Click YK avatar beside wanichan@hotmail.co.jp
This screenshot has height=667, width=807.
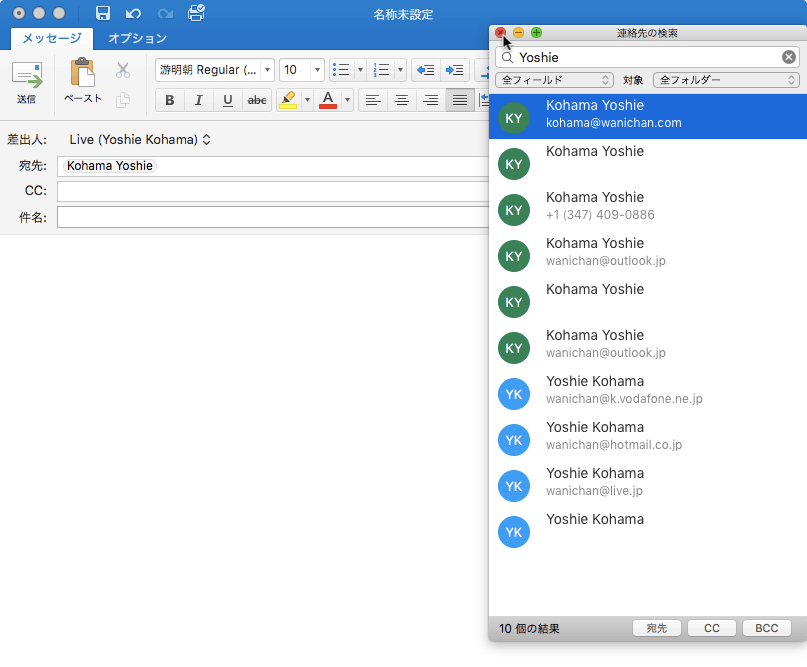click(x=514, y=440)
